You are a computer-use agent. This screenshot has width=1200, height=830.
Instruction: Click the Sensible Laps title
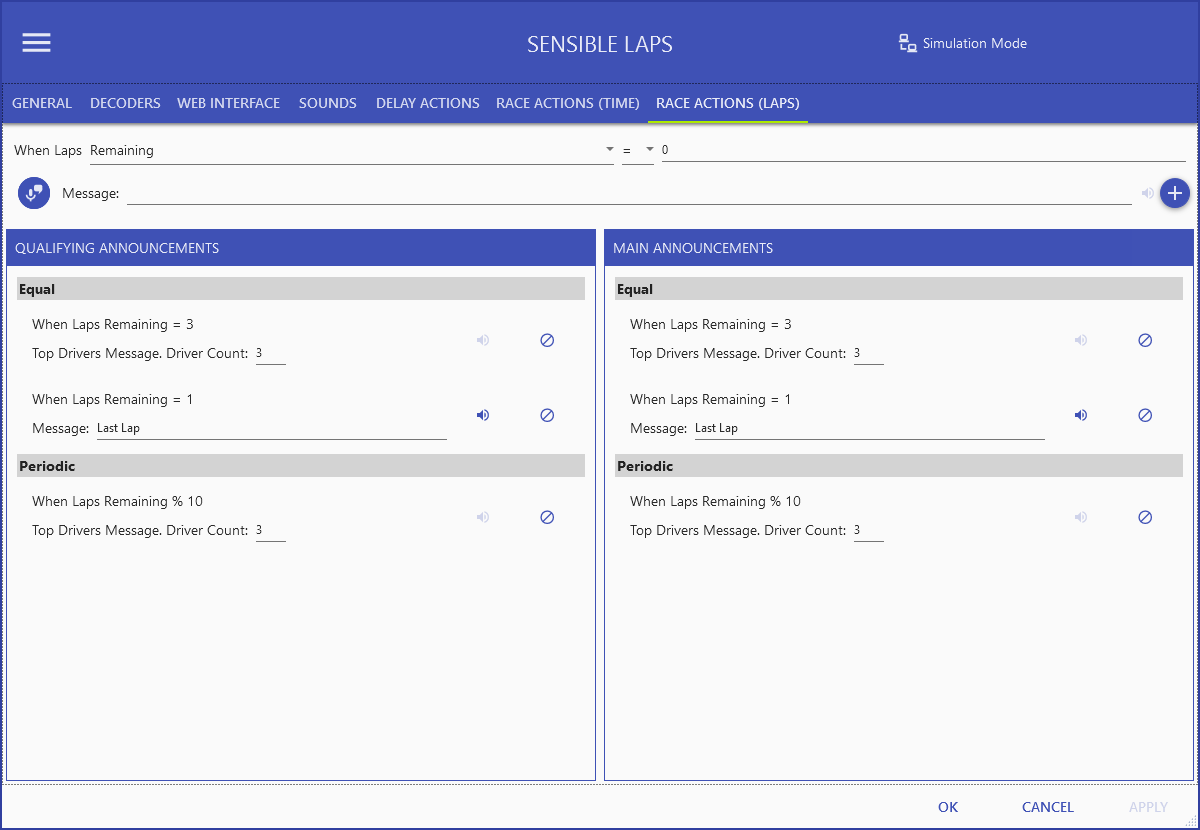coord(600,44)
